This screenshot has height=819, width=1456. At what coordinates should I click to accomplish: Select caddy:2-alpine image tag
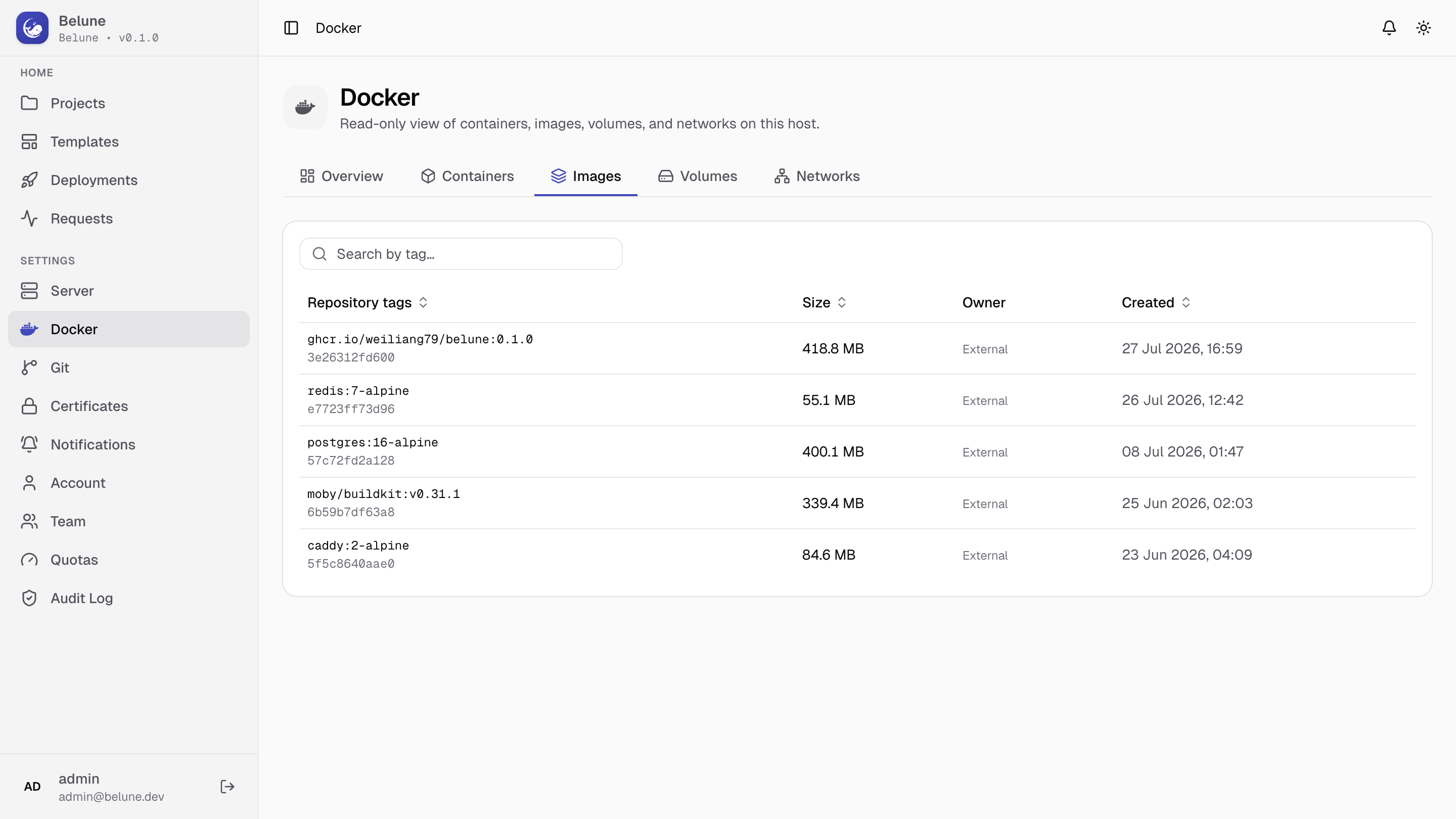(x=358, y=545)
